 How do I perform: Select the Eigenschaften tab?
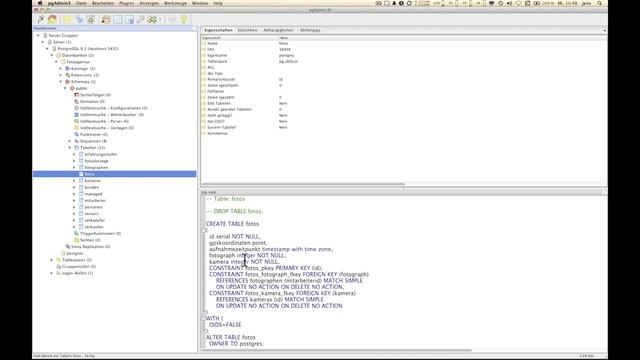coord(218,30)
